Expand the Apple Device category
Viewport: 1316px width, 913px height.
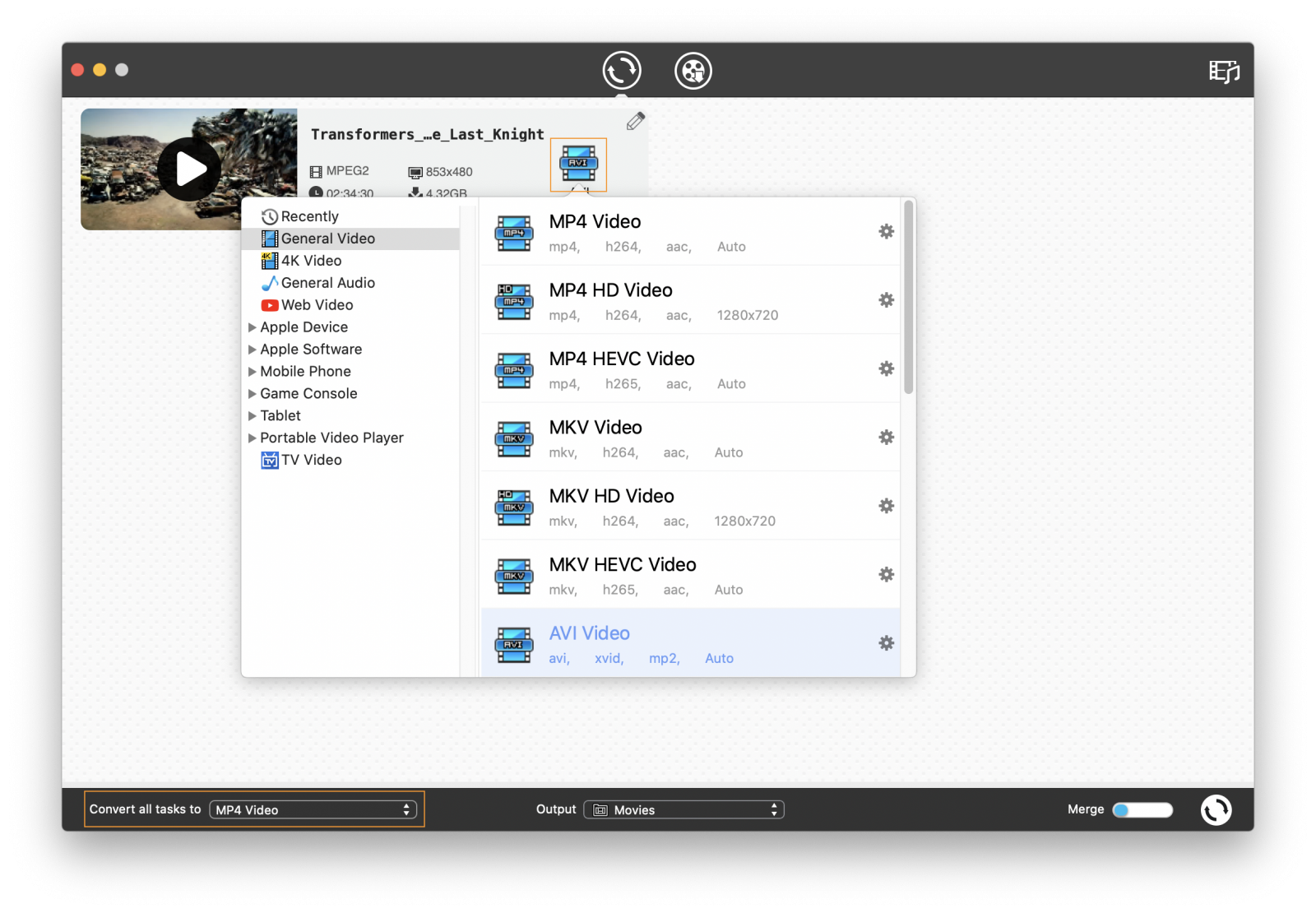[253, 327]
